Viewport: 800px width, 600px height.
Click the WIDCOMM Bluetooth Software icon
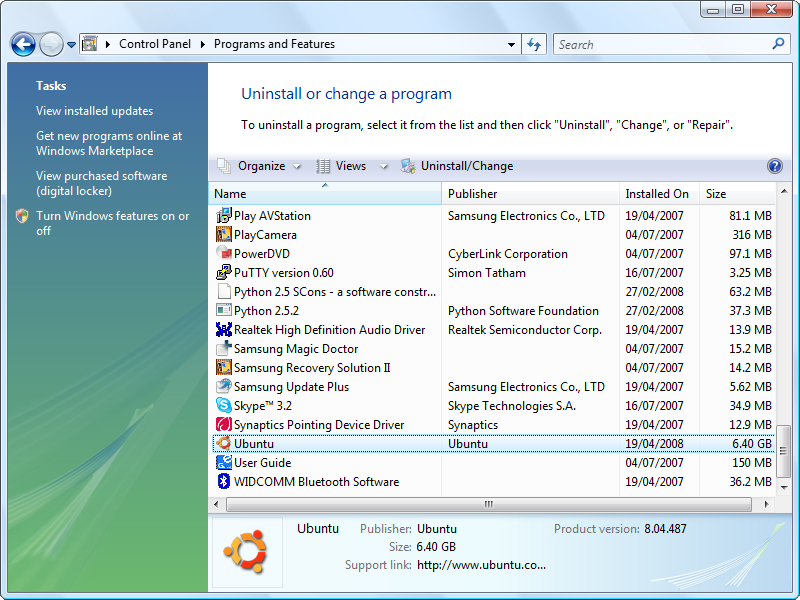[x=224, y=482]
